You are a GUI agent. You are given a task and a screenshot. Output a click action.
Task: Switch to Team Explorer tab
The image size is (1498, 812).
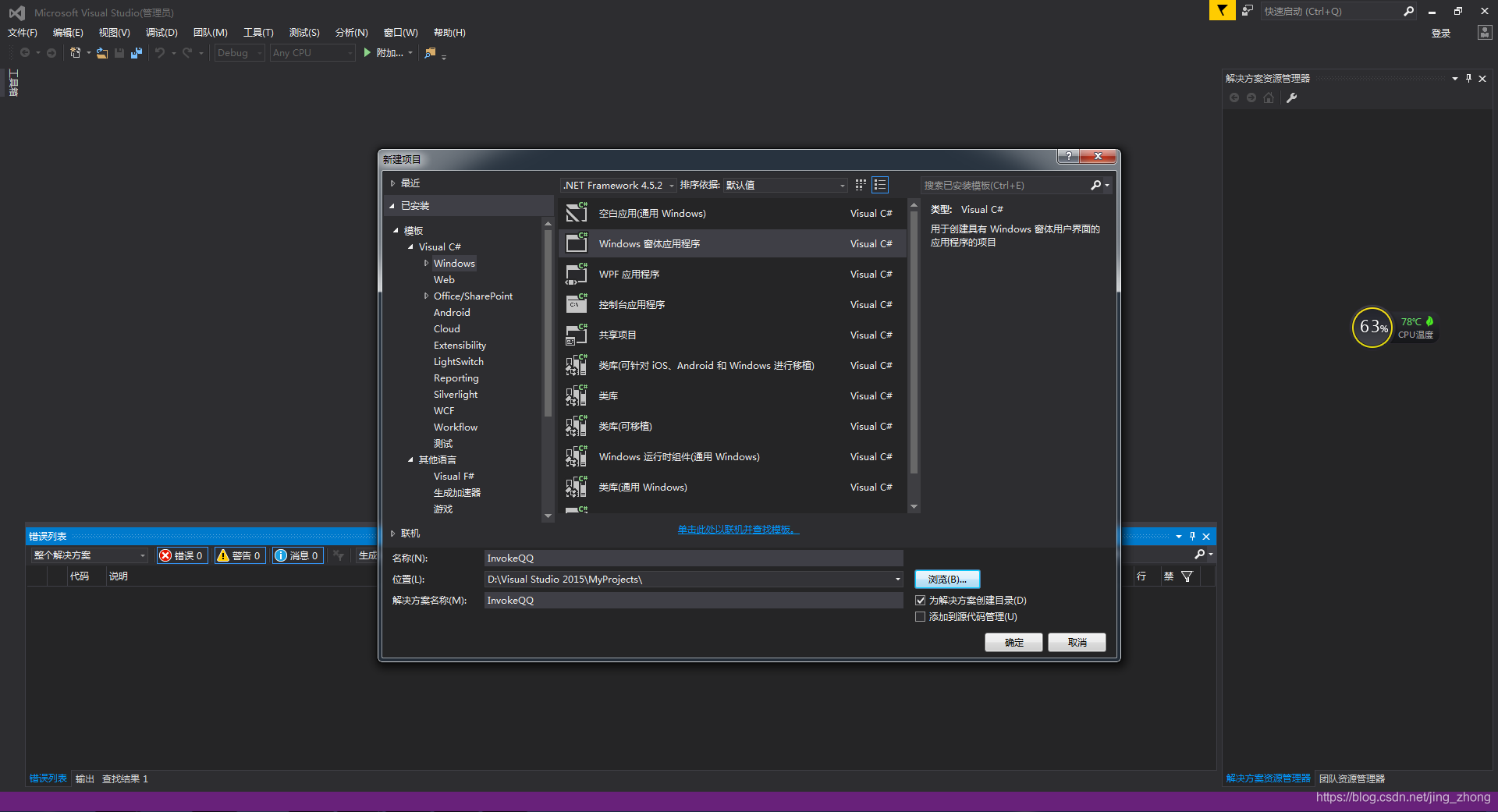click(1352, 779)
